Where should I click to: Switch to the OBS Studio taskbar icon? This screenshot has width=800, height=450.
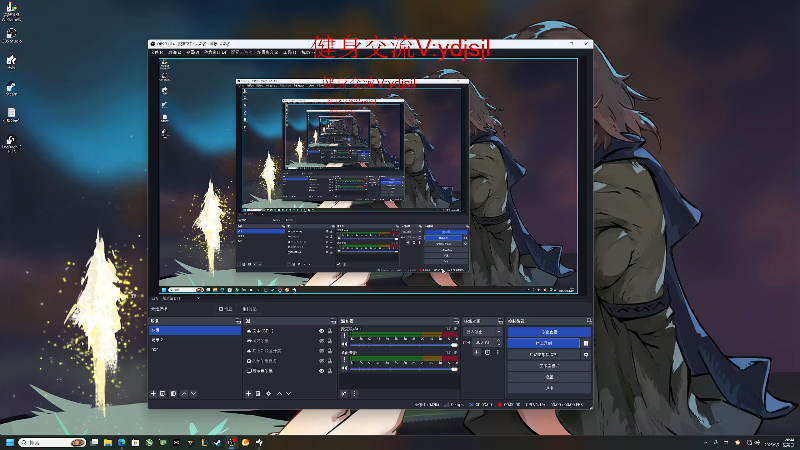[x=232, y=442]
